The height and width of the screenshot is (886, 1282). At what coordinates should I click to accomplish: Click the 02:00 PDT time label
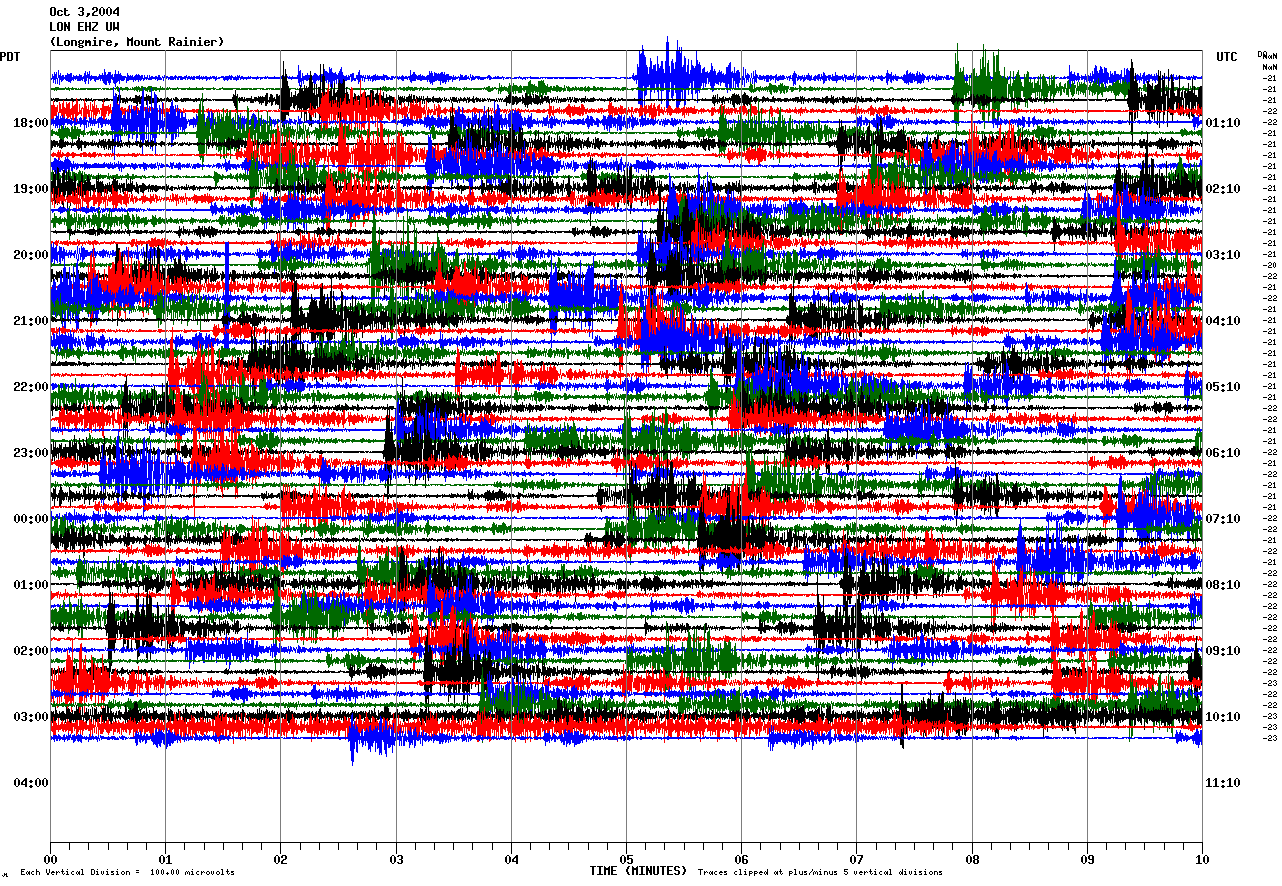(x=30, y=651)
